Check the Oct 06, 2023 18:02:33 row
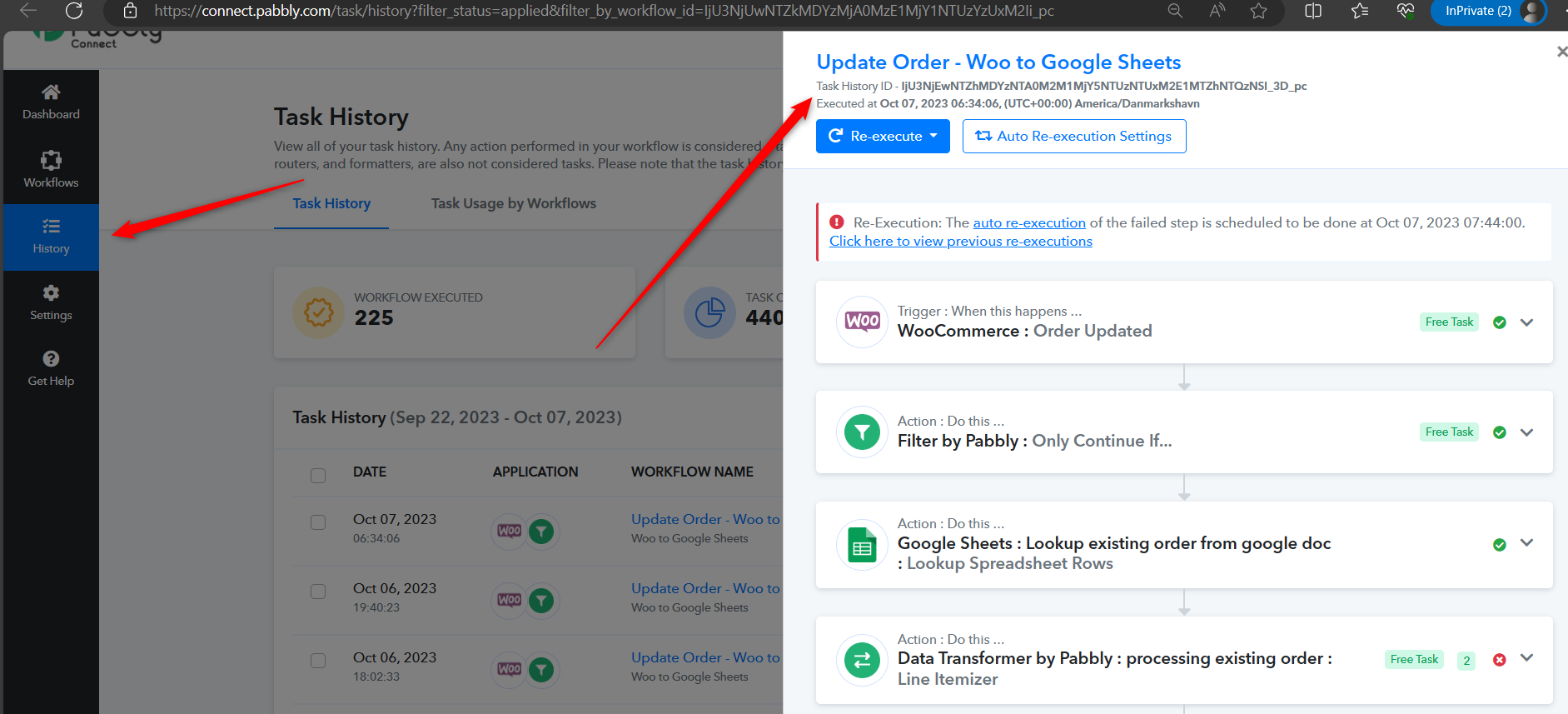The height and width of the screenshot is (714, 1568). click(x=318, y=660)
